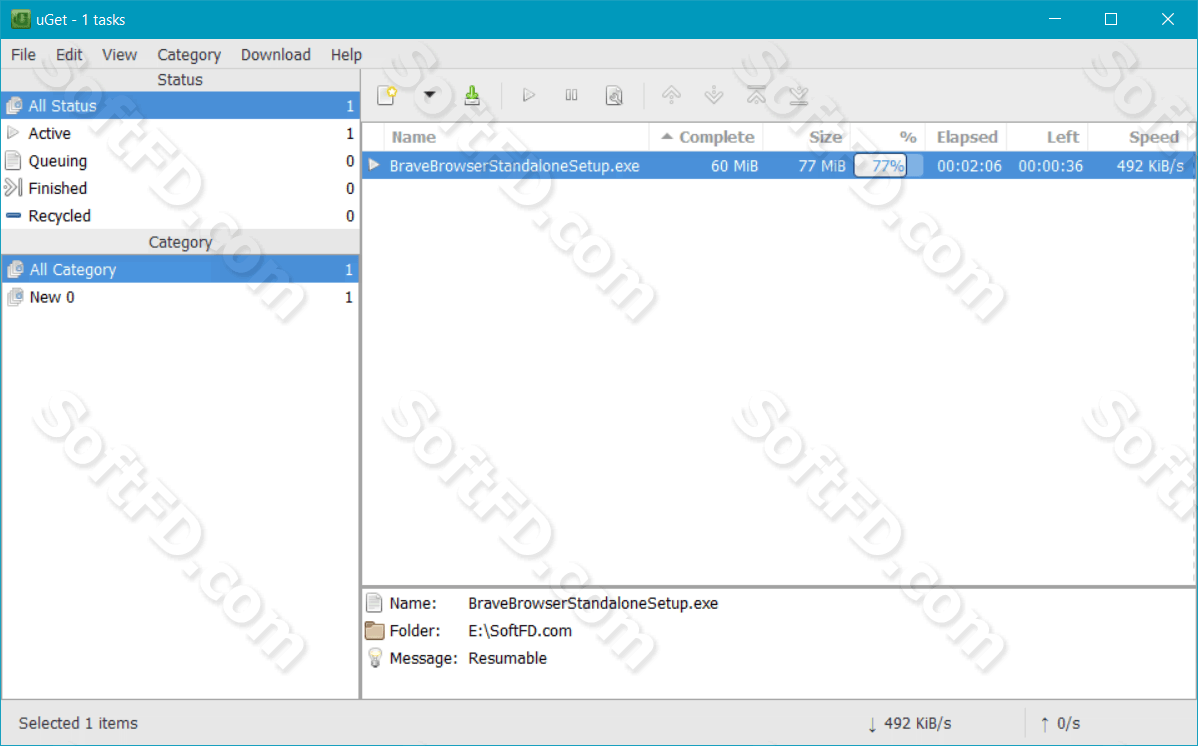
Task: Sort by the Left column header
Action: [x=1047, y=137]
